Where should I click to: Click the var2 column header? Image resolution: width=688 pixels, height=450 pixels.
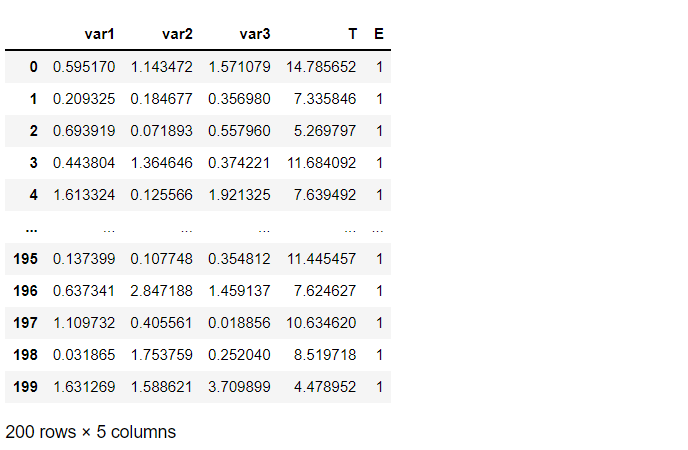pos(177,34)
